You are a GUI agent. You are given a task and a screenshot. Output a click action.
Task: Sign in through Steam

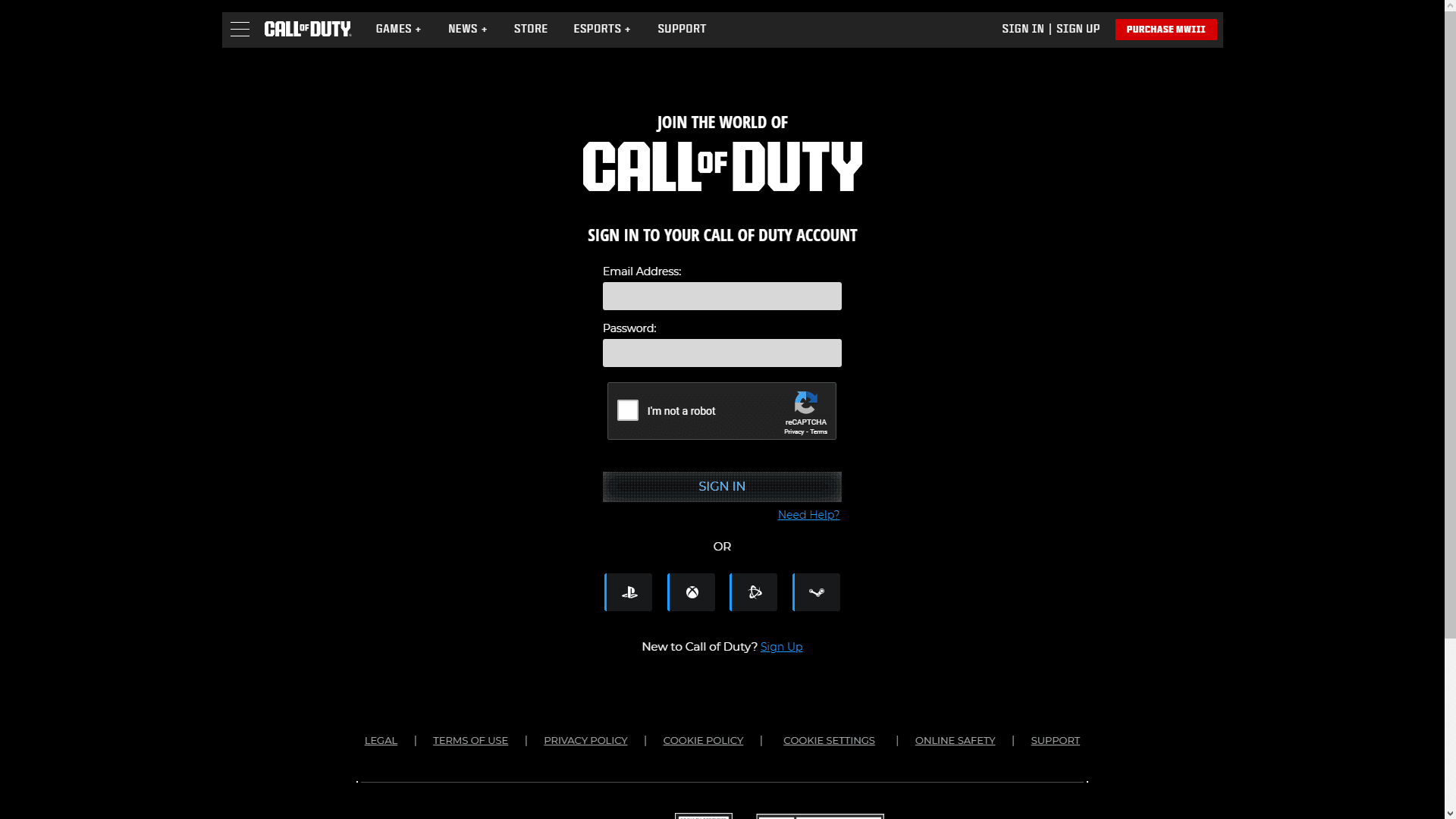[816, 592]
